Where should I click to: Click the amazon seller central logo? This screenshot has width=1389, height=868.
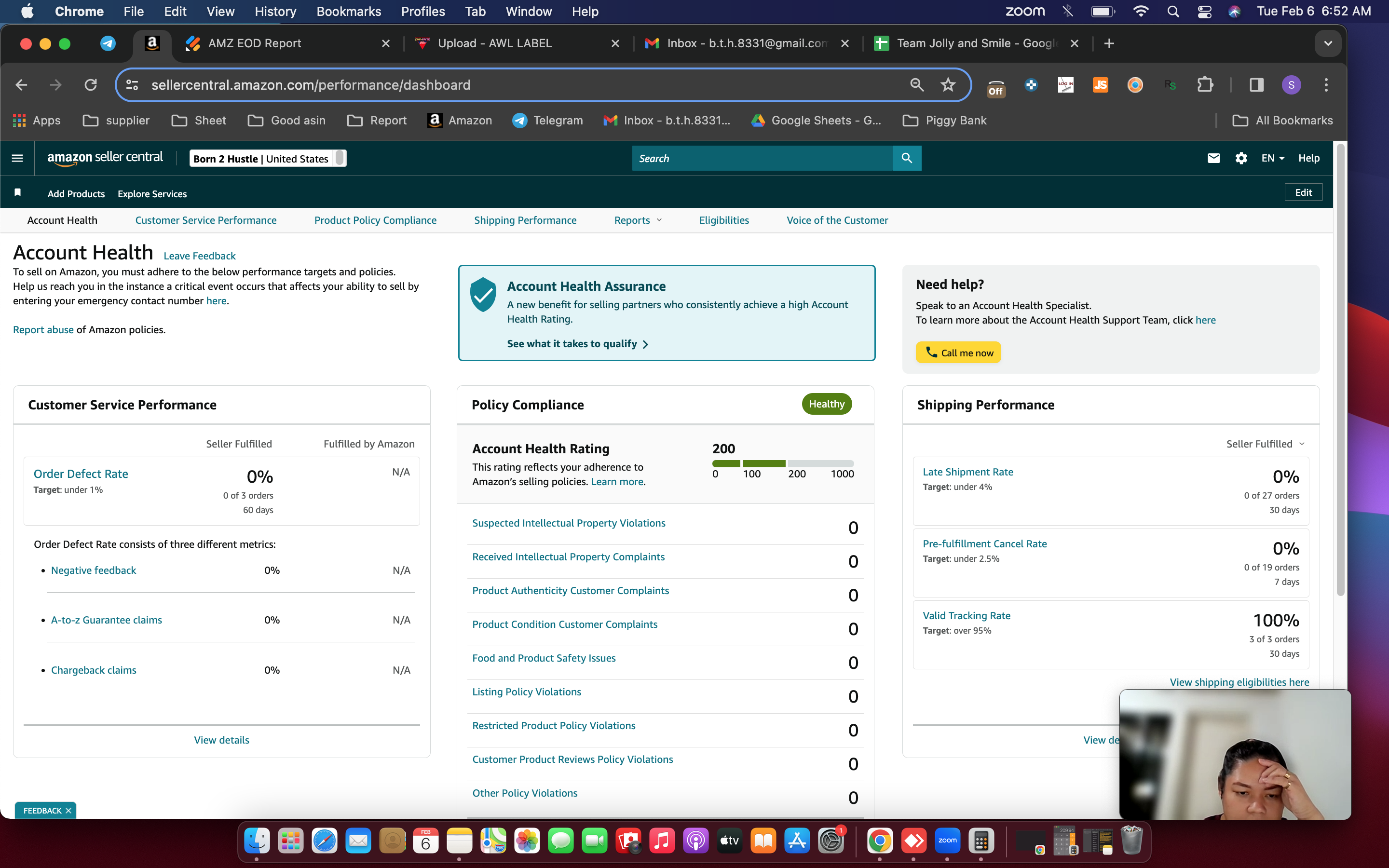[105, 158]
